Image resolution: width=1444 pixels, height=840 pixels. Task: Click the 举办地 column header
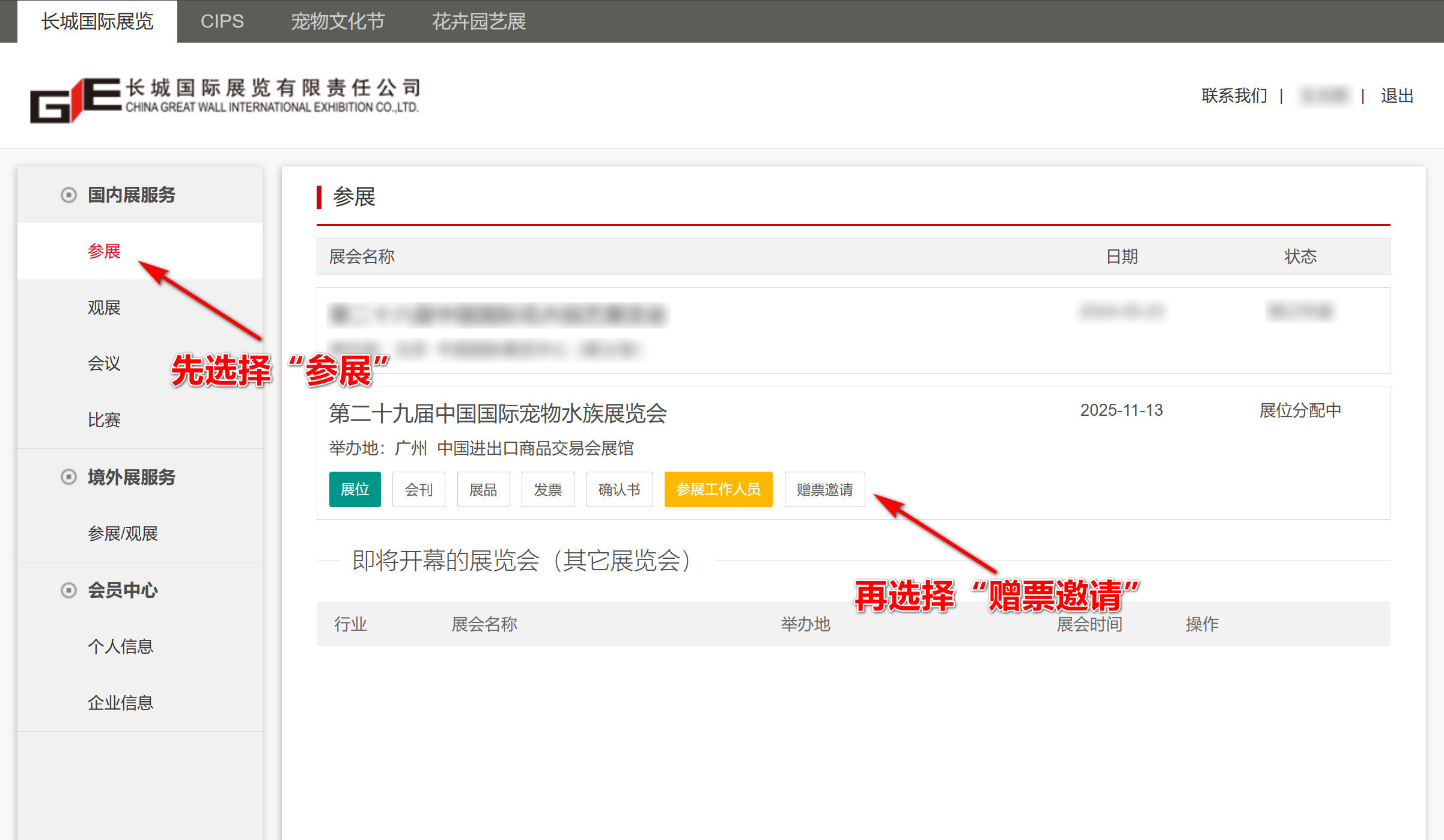tap(805, 624)
